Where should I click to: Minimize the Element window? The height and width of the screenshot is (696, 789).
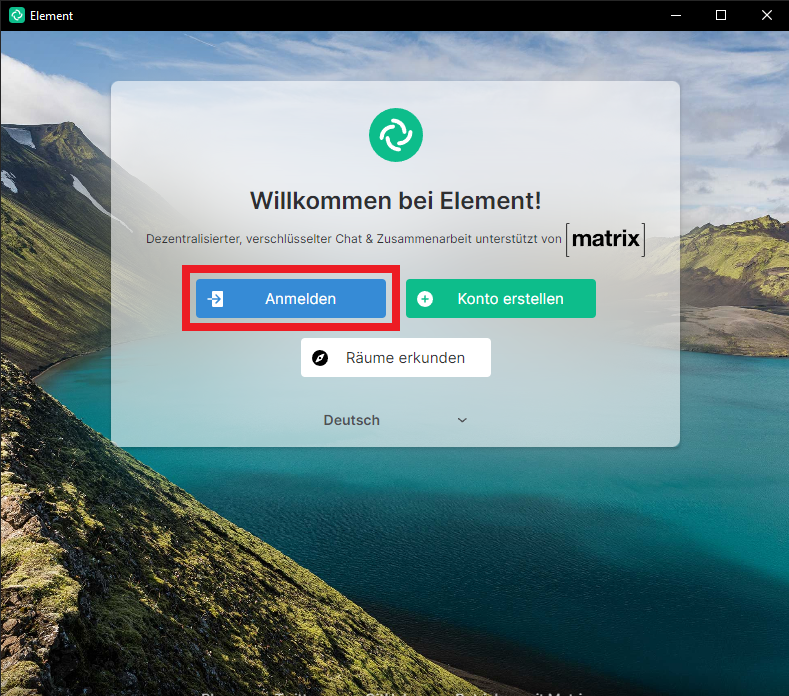pos(674,15)
